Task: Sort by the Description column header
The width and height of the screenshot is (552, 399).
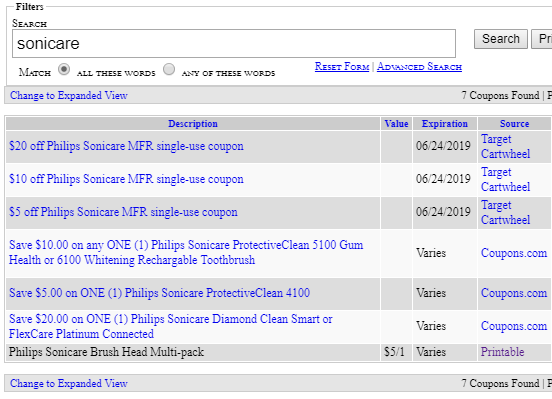Action: click(x=193, y=124)
